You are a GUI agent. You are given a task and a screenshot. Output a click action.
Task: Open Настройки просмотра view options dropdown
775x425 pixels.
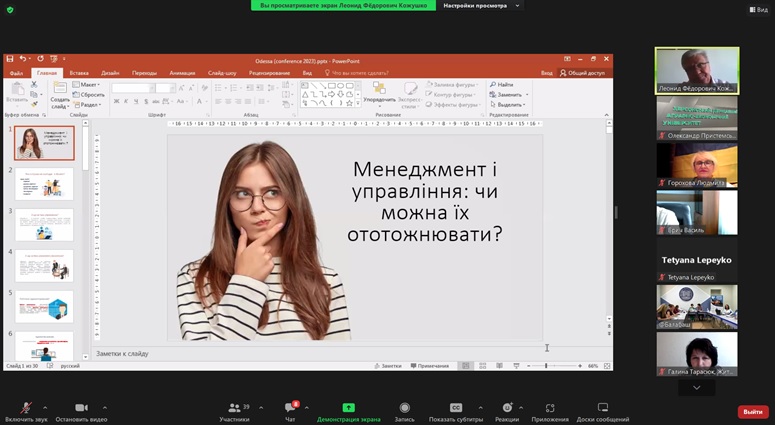click(x=481, y=5)
